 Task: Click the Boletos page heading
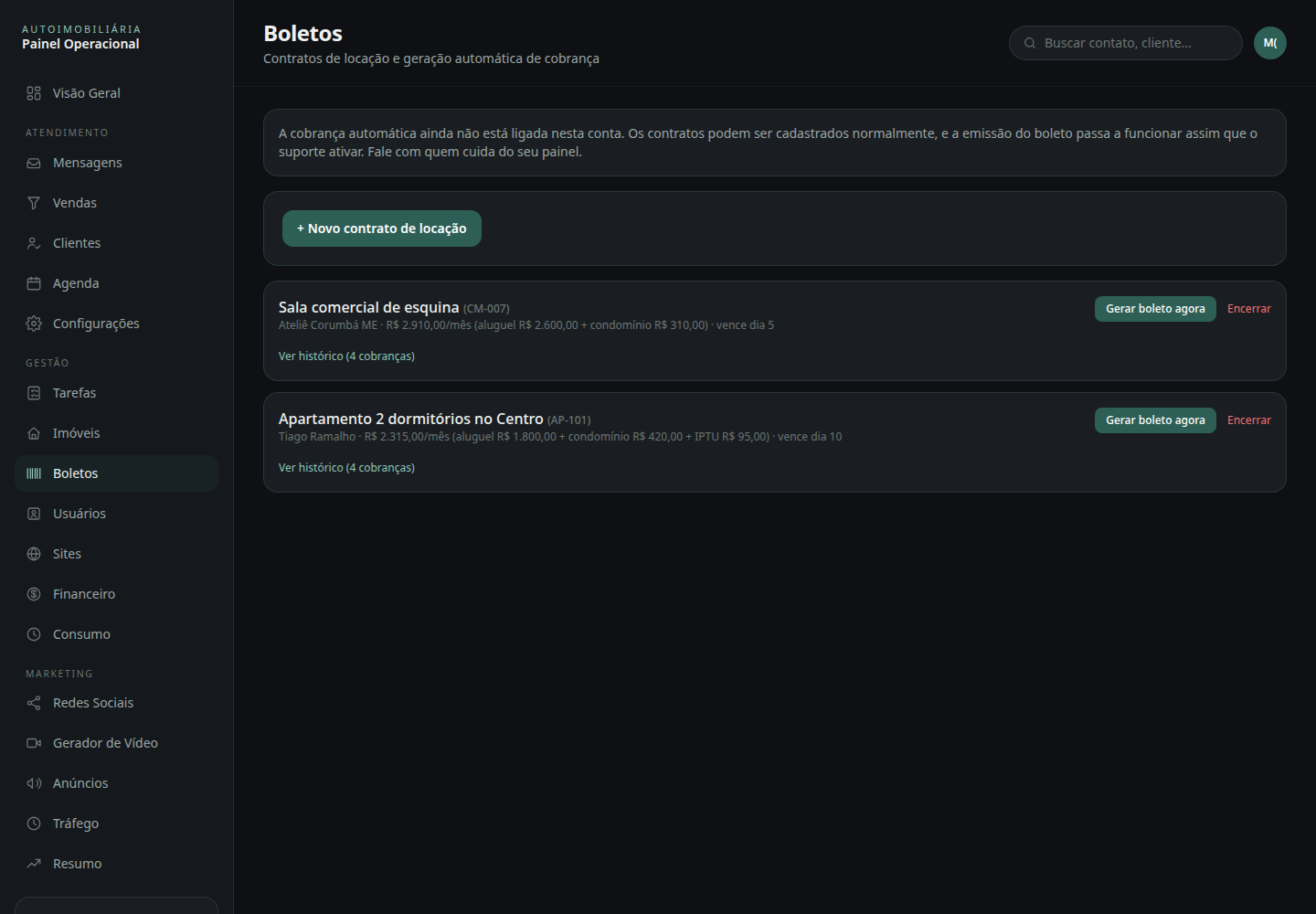point(302,33)
